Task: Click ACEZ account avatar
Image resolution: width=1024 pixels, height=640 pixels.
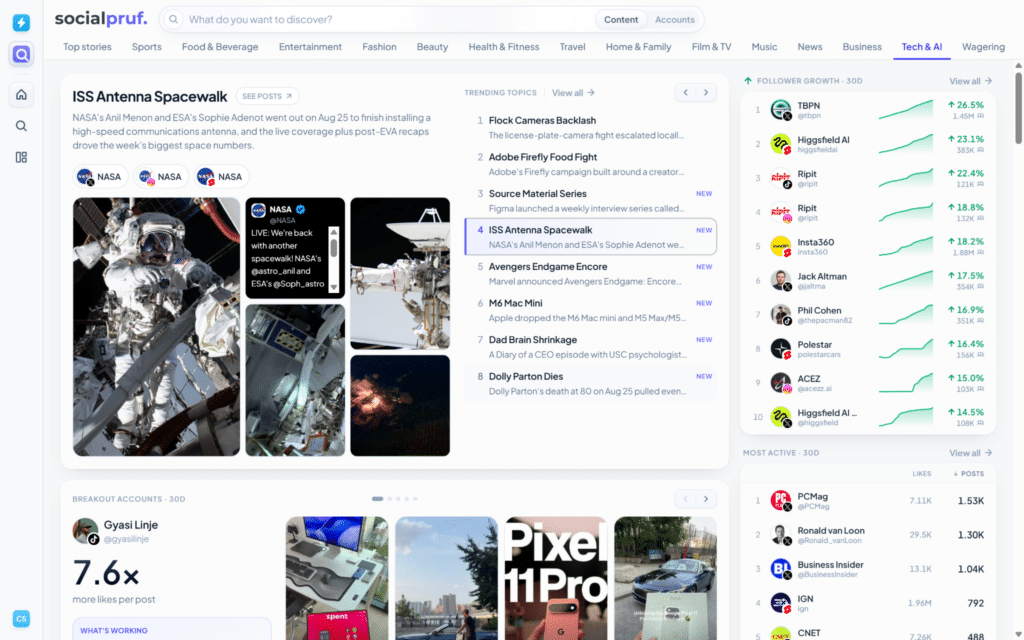Action: coord(780,383)
